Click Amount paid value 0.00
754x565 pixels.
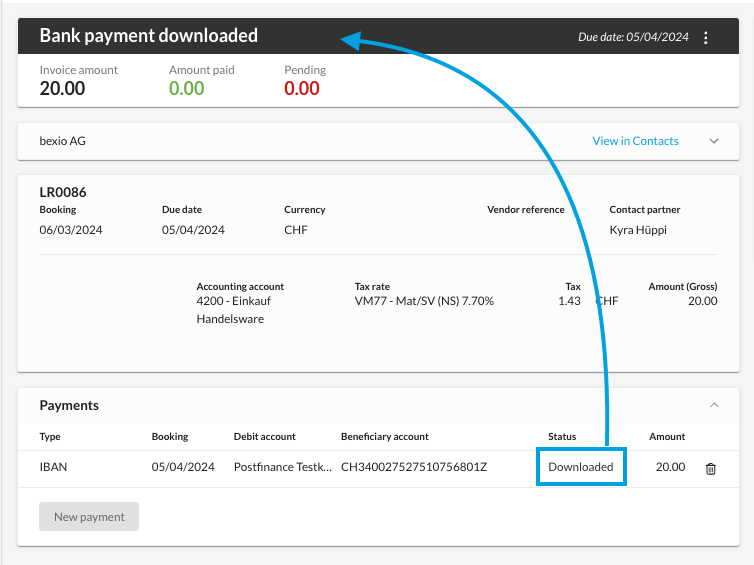(x=187, y=88)
